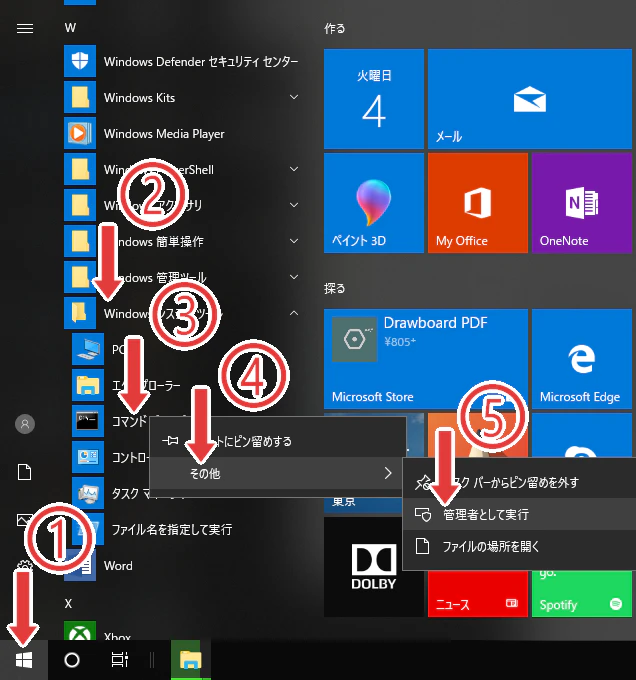The image size is (636, 680).
Task: Click the Cortana circle icon on taskbar
Action: [x=72, y=660]
